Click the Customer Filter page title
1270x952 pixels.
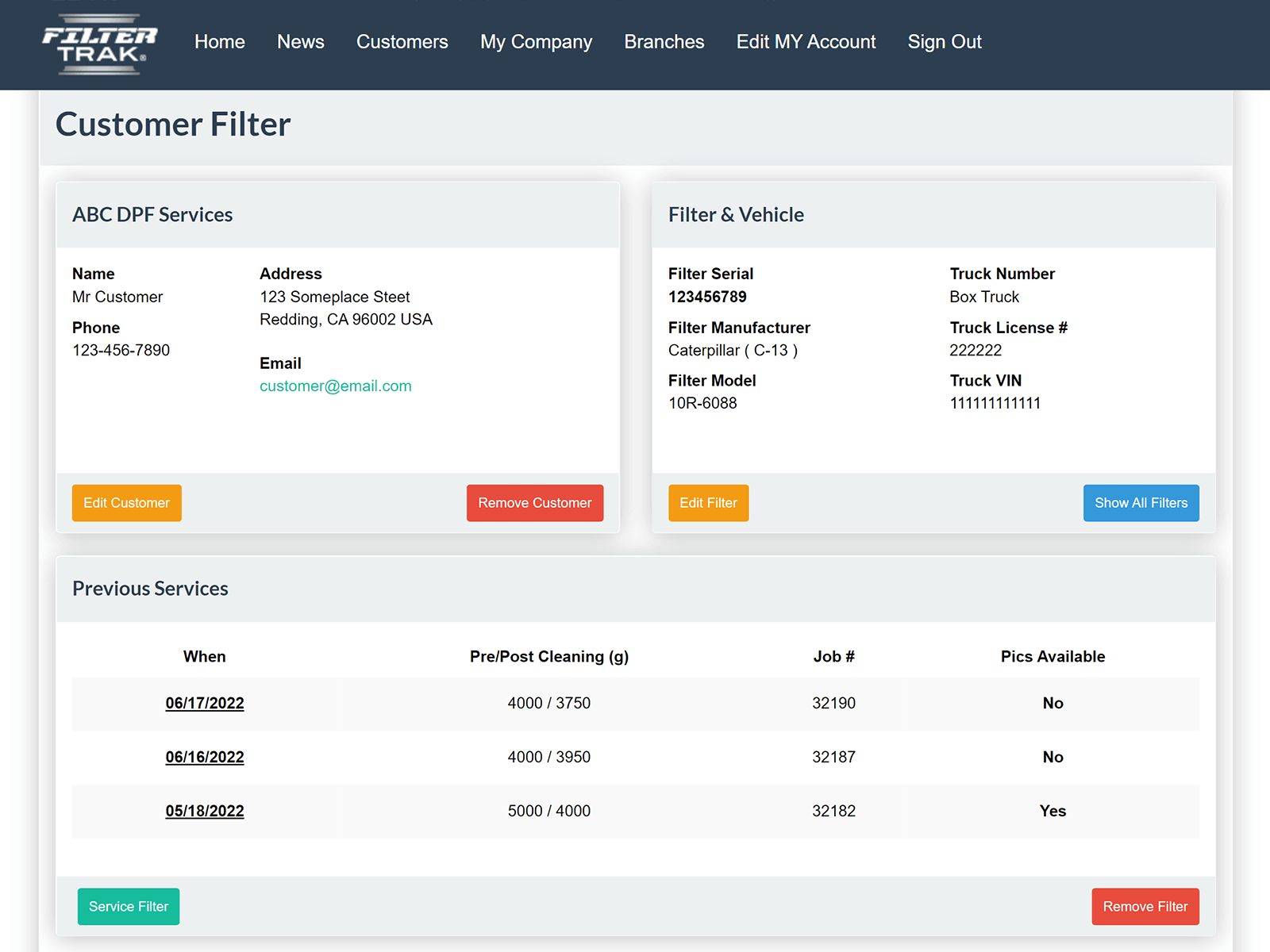tap(173, 125)
